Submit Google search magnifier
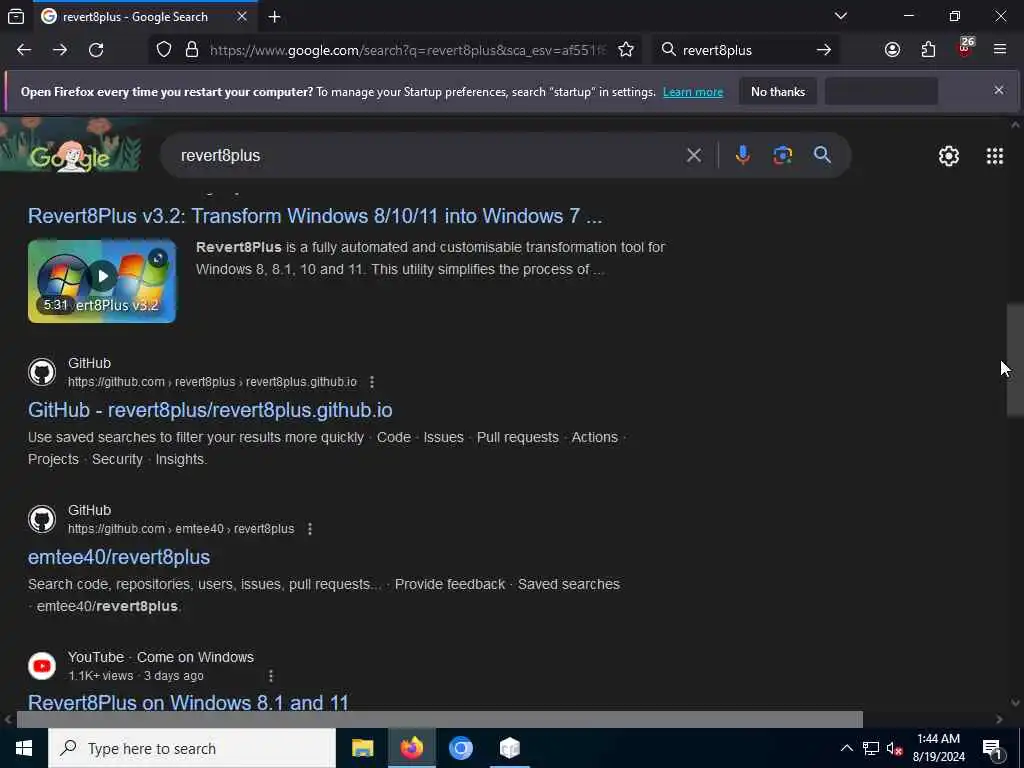 pyautogui.click(x=822, y=155)
